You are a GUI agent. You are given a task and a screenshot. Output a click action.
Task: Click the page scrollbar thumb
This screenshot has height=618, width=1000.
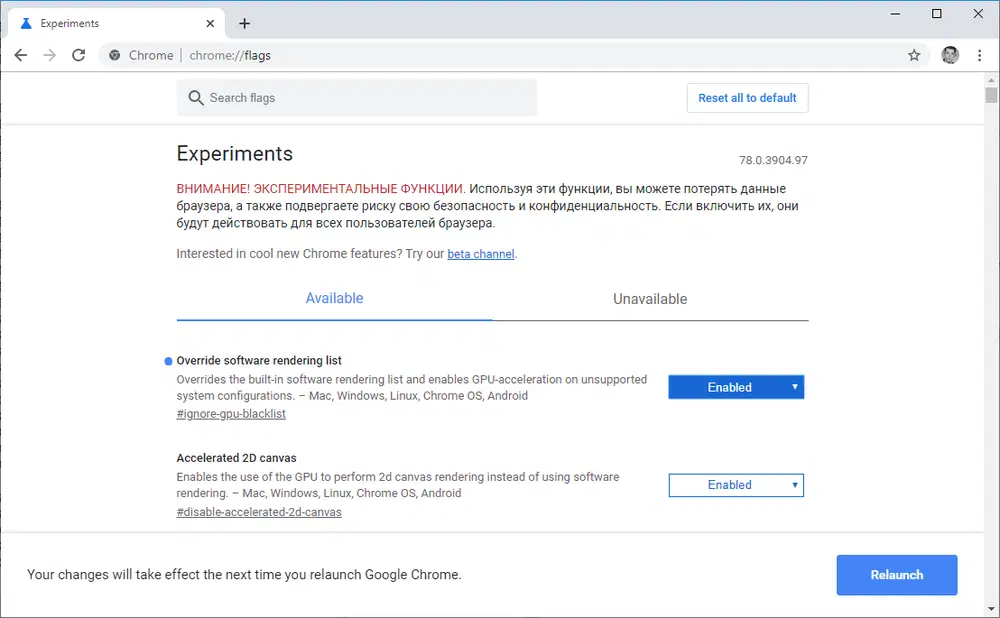990,94
